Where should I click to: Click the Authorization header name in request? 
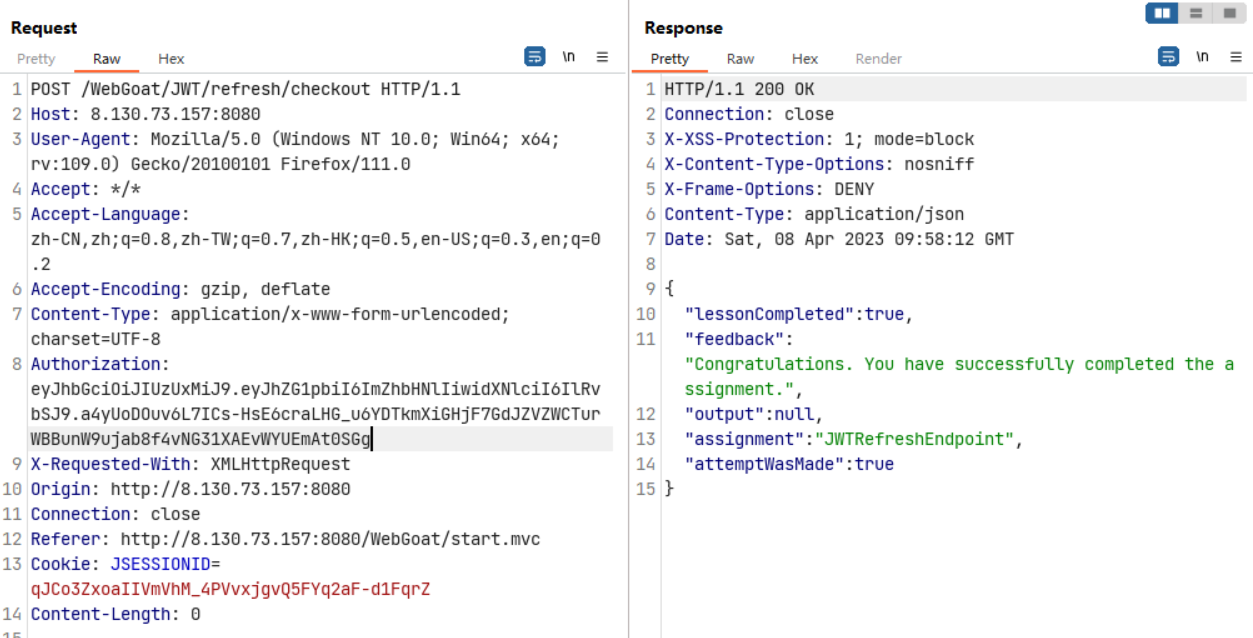click(99, 364)
